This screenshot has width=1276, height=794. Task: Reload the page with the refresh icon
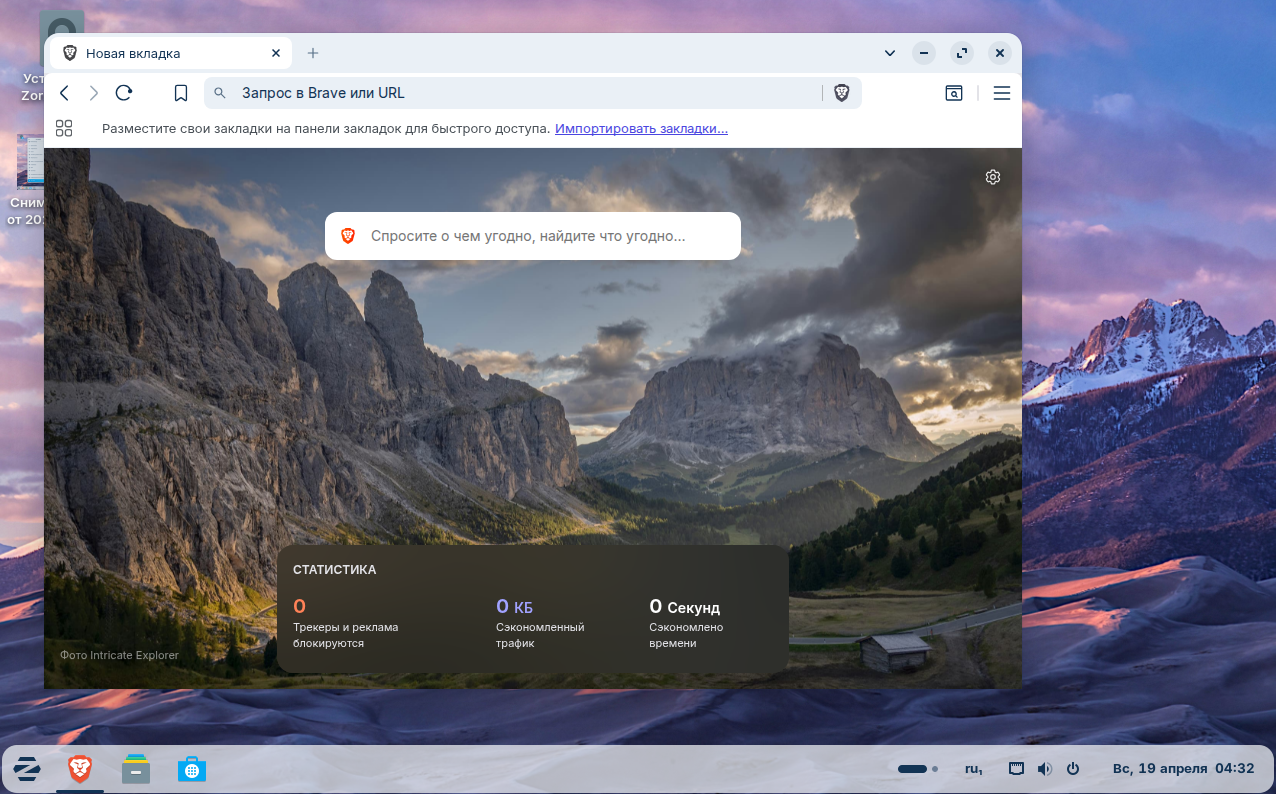[124, 93]
